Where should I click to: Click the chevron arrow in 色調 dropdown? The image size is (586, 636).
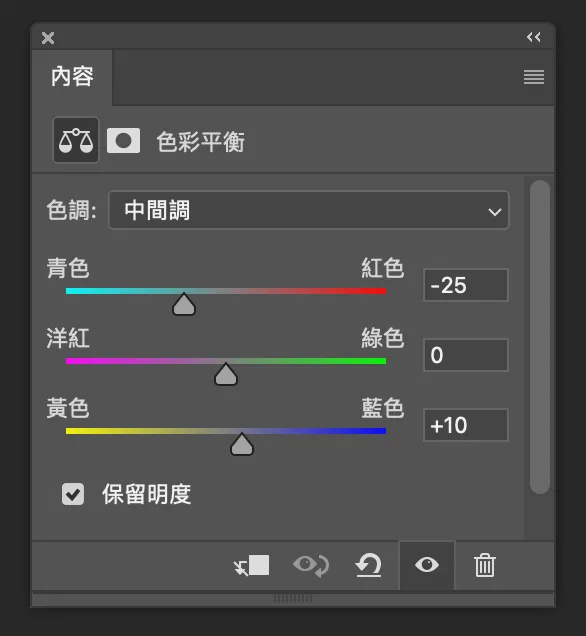click(495, 212)
